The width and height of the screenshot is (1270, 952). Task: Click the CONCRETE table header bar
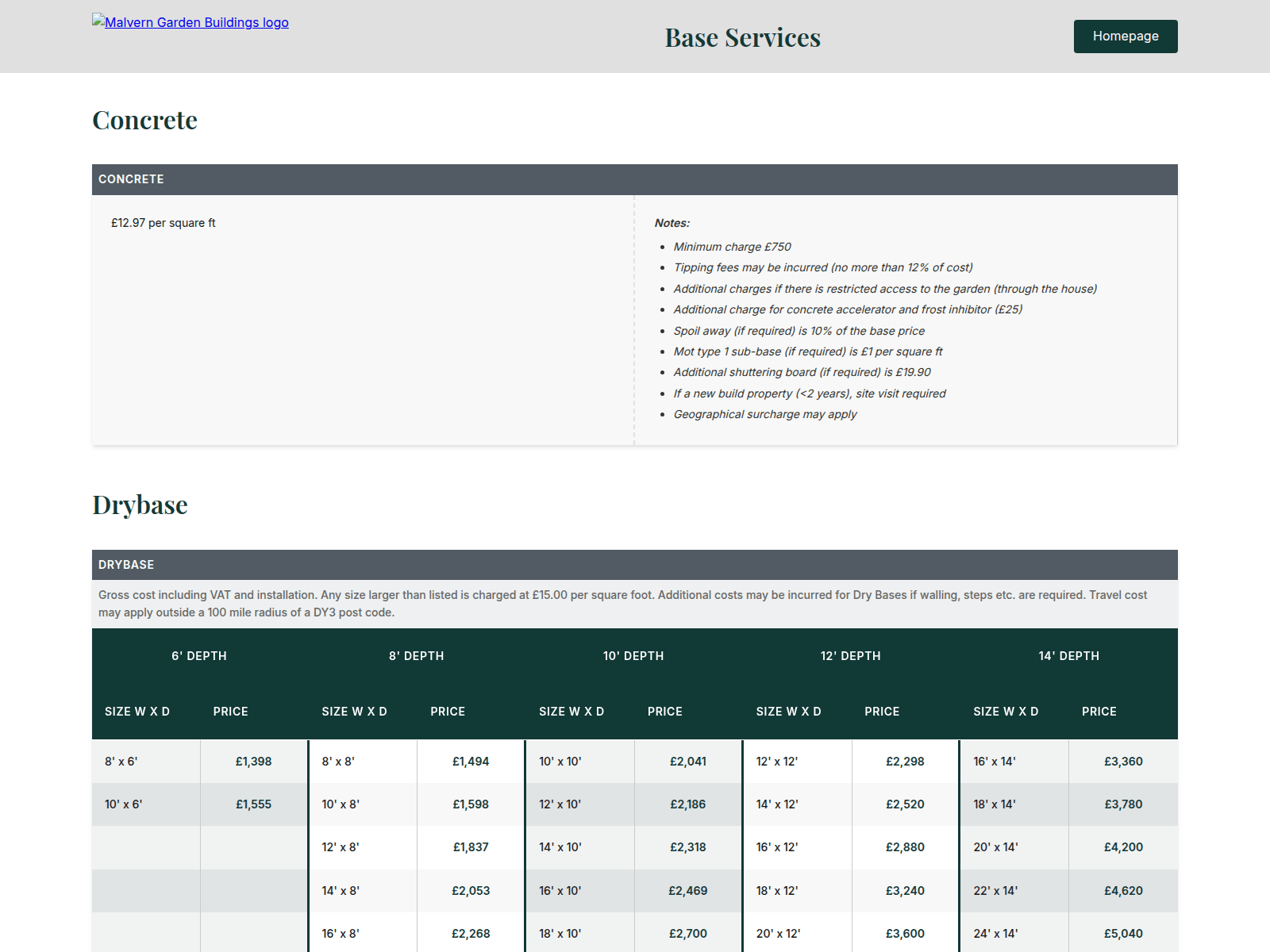click(635, 179)
